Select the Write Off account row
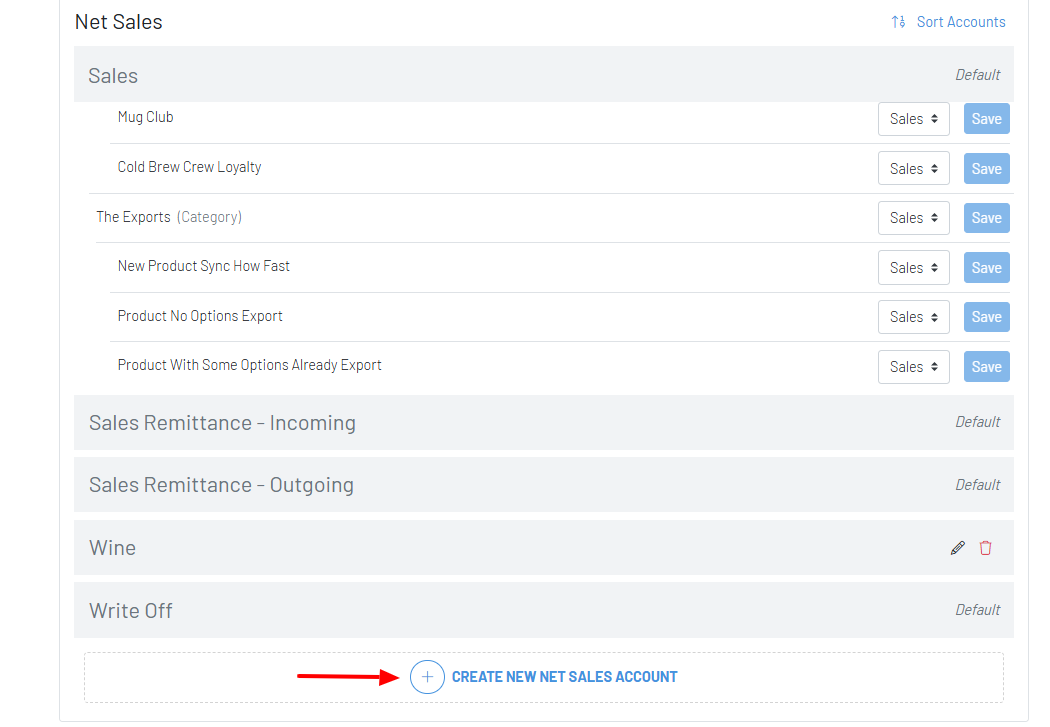Viewport: 1050px width, 727px height. (x=131, y=611)
